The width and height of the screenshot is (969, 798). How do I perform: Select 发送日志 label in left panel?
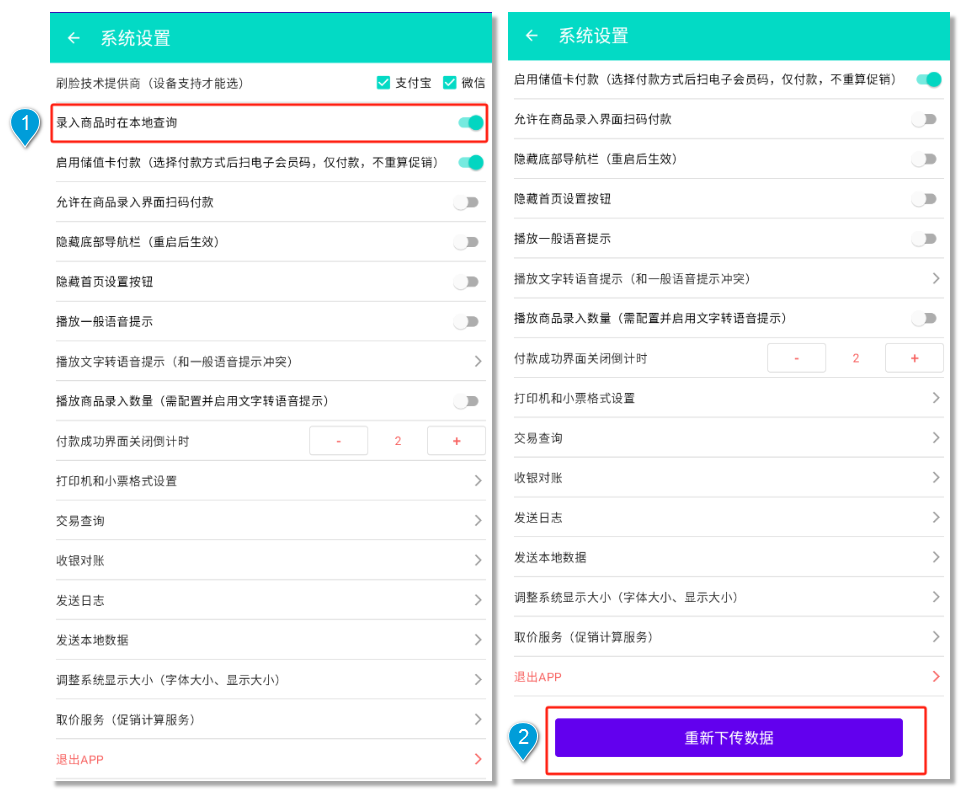80,600
